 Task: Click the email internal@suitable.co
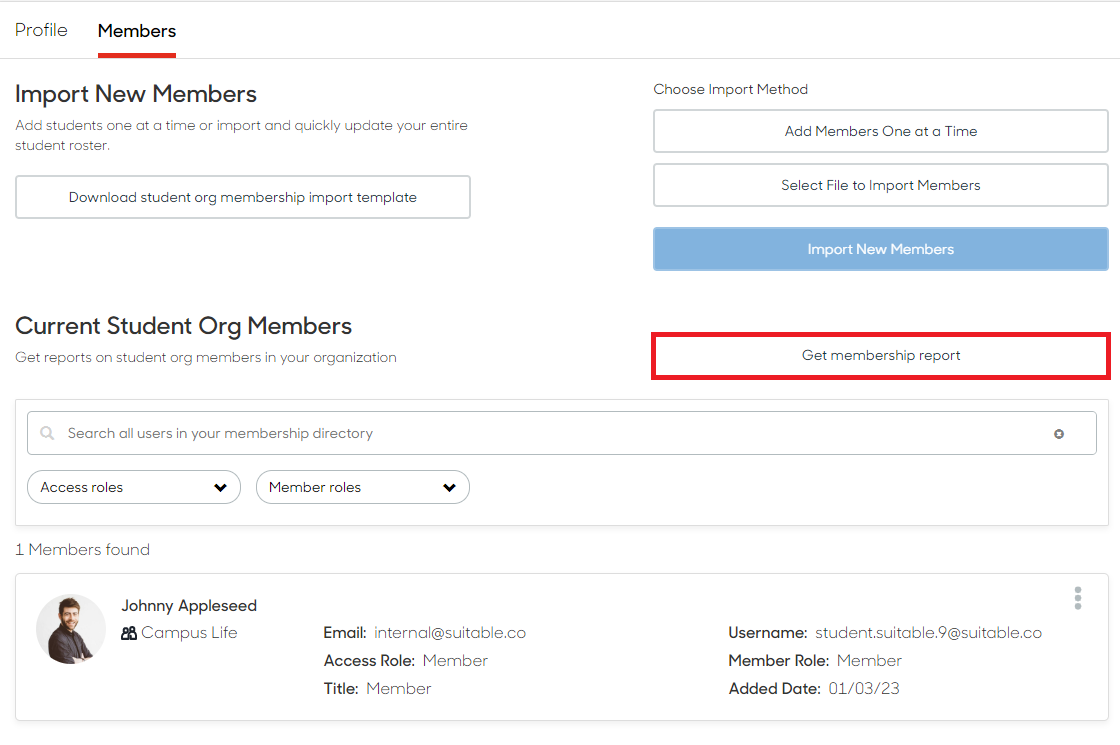[x=450, y=633]
